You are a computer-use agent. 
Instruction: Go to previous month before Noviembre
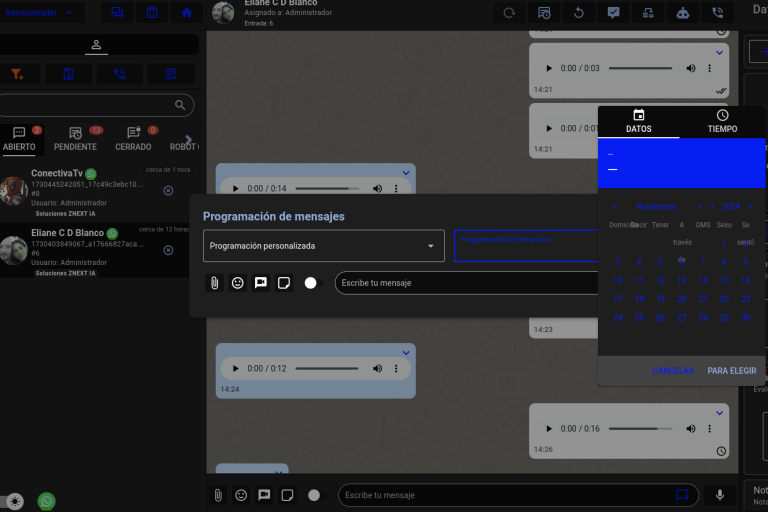tap(614, 206)
